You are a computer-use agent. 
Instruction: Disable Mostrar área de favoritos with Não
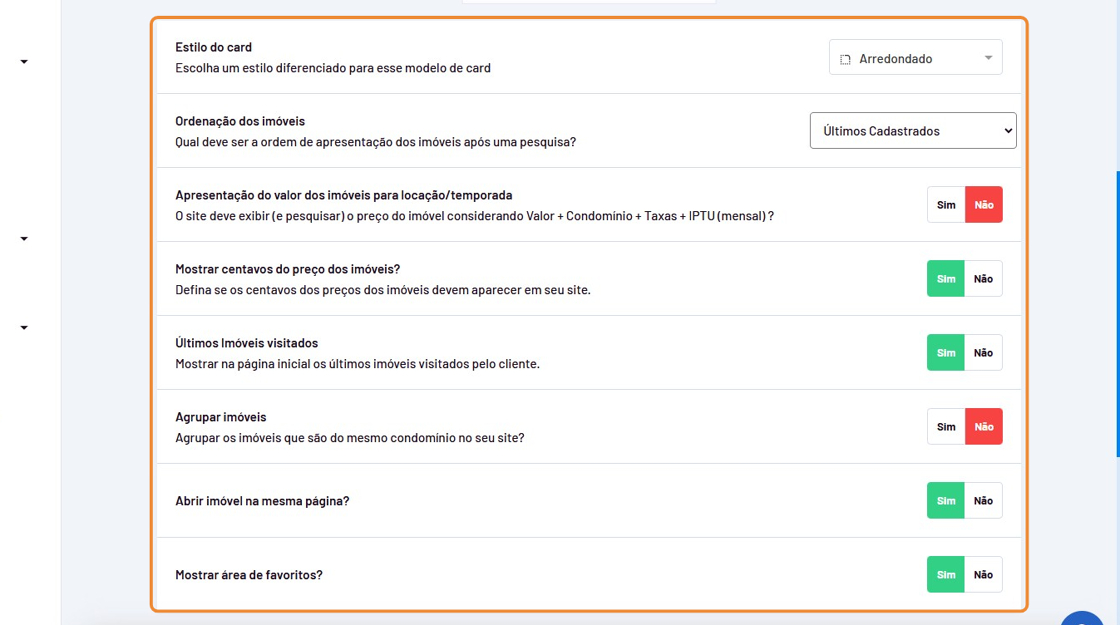pyautogui.click(x=984, y=575)
